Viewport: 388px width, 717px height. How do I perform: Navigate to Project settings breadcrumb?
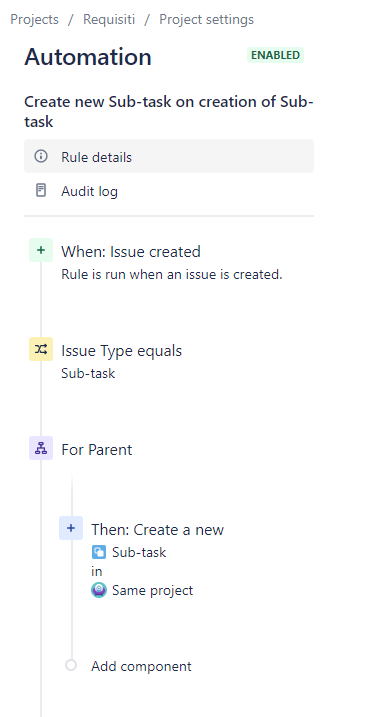tap(207, 20)
